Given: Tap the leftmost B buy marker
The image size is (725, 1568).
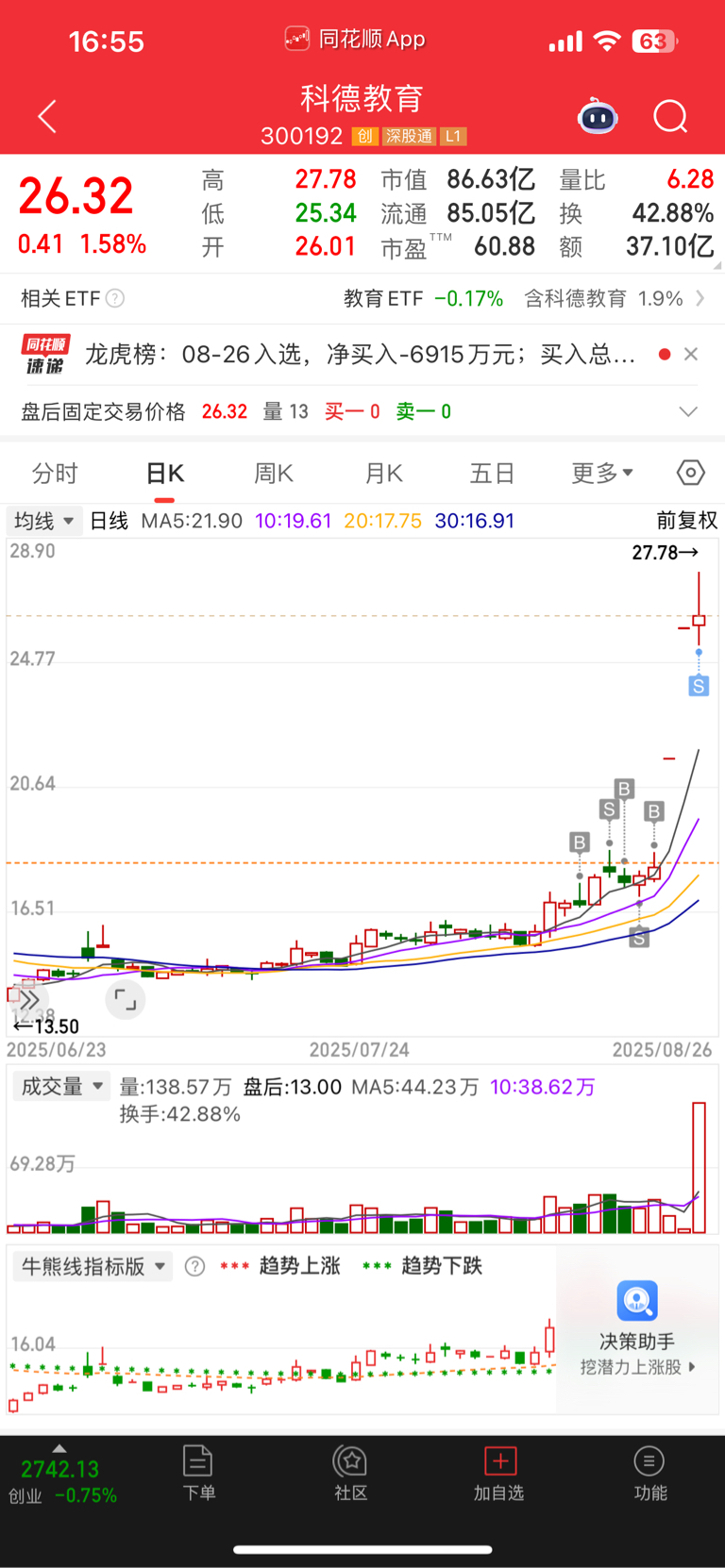Looking at the screenshot, I should 580,842.
